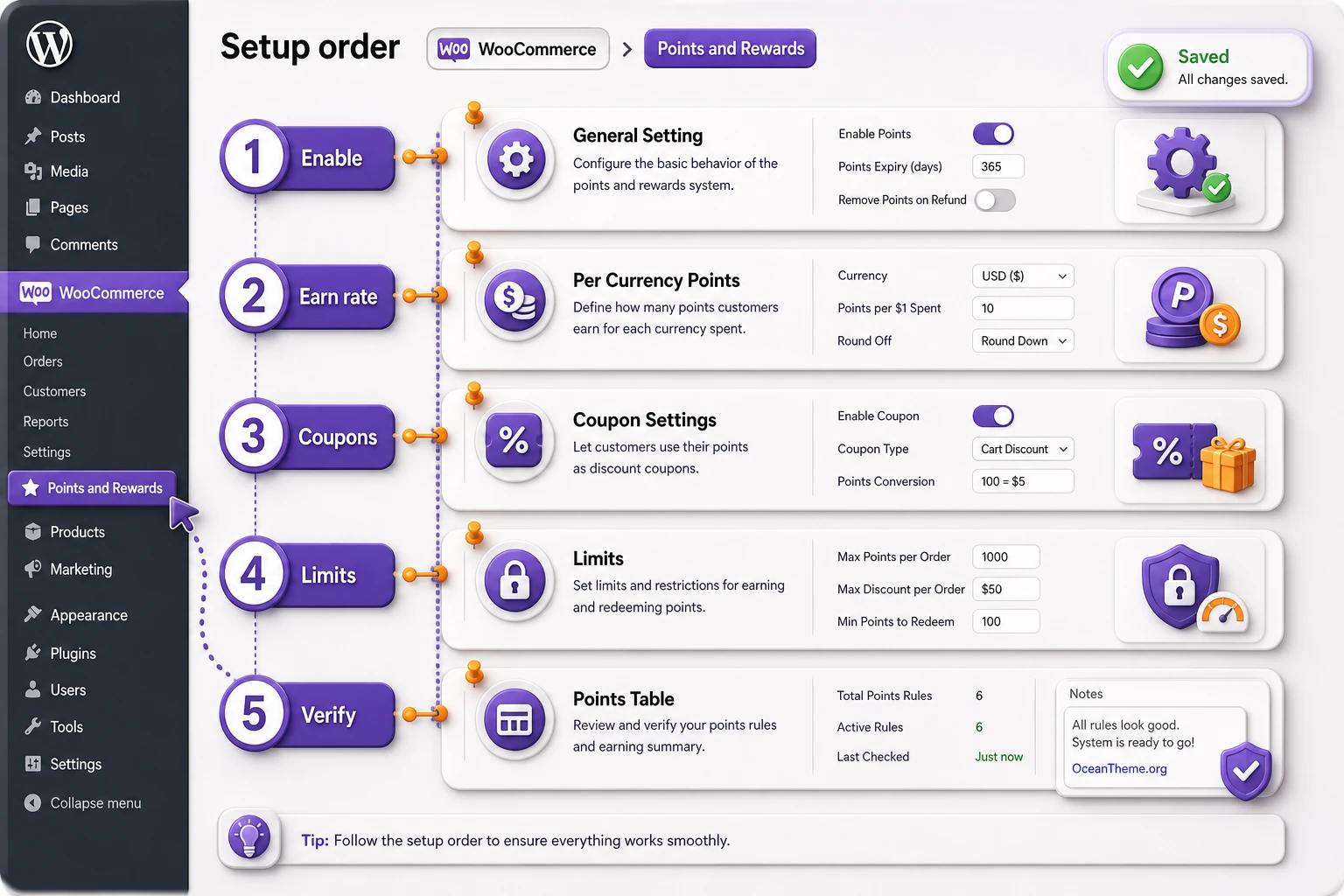The image size is (1344, 896).
Task: Click the WooCommerce breadcrumb button
Action: tap(518, 49)
